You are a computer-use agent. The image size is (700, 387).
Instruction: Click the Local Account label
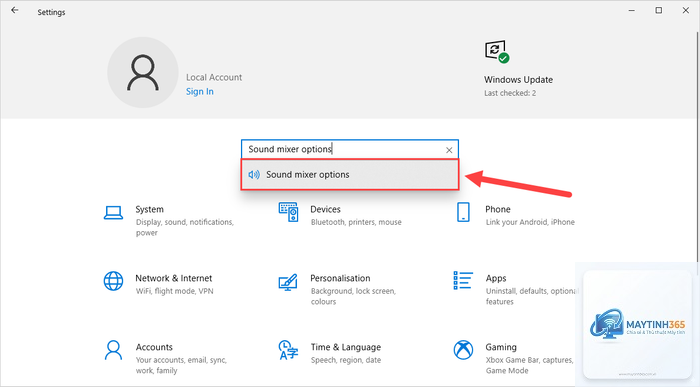[x=214, y=77]
